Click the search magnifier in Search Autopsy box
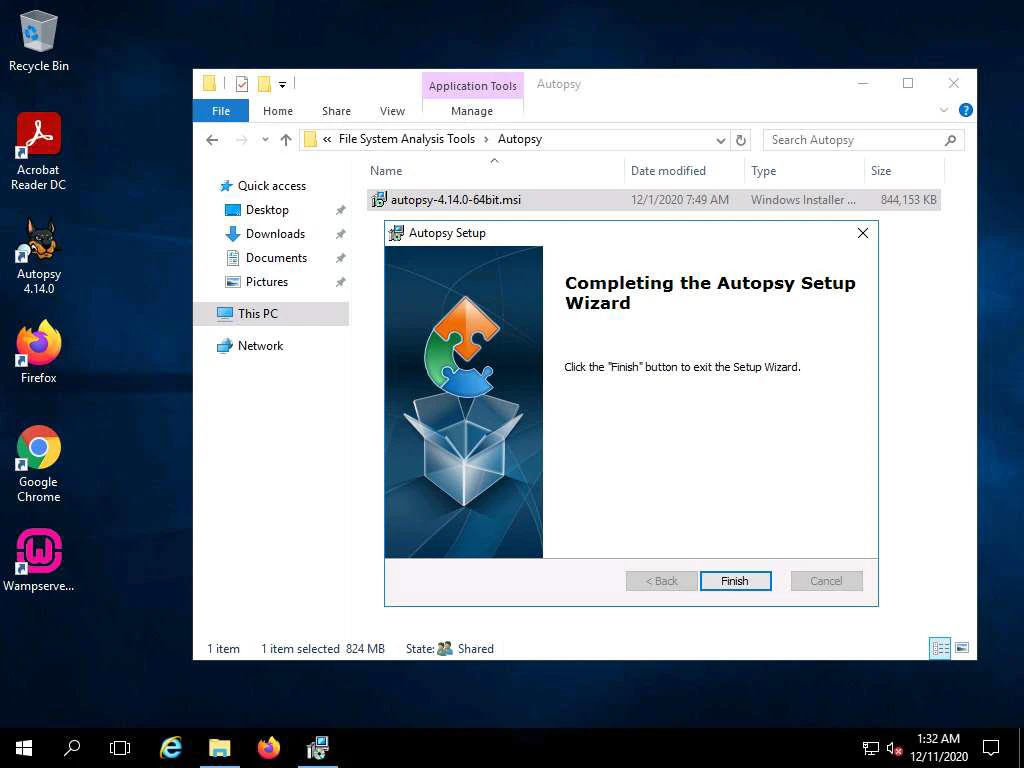 [950, 140]
